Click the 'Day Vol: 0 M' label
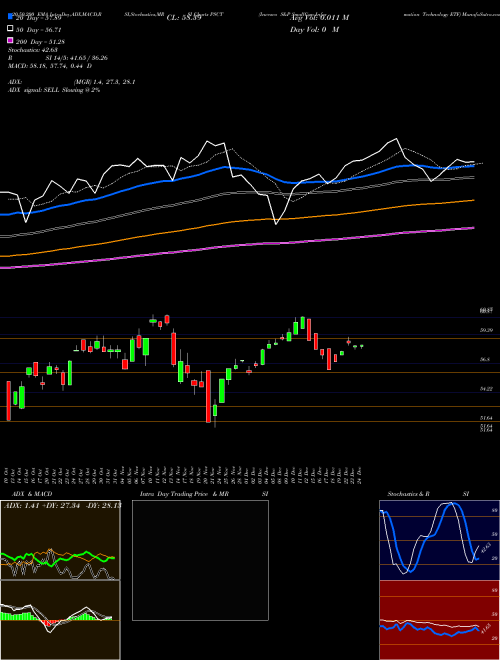 pos(314,30)
